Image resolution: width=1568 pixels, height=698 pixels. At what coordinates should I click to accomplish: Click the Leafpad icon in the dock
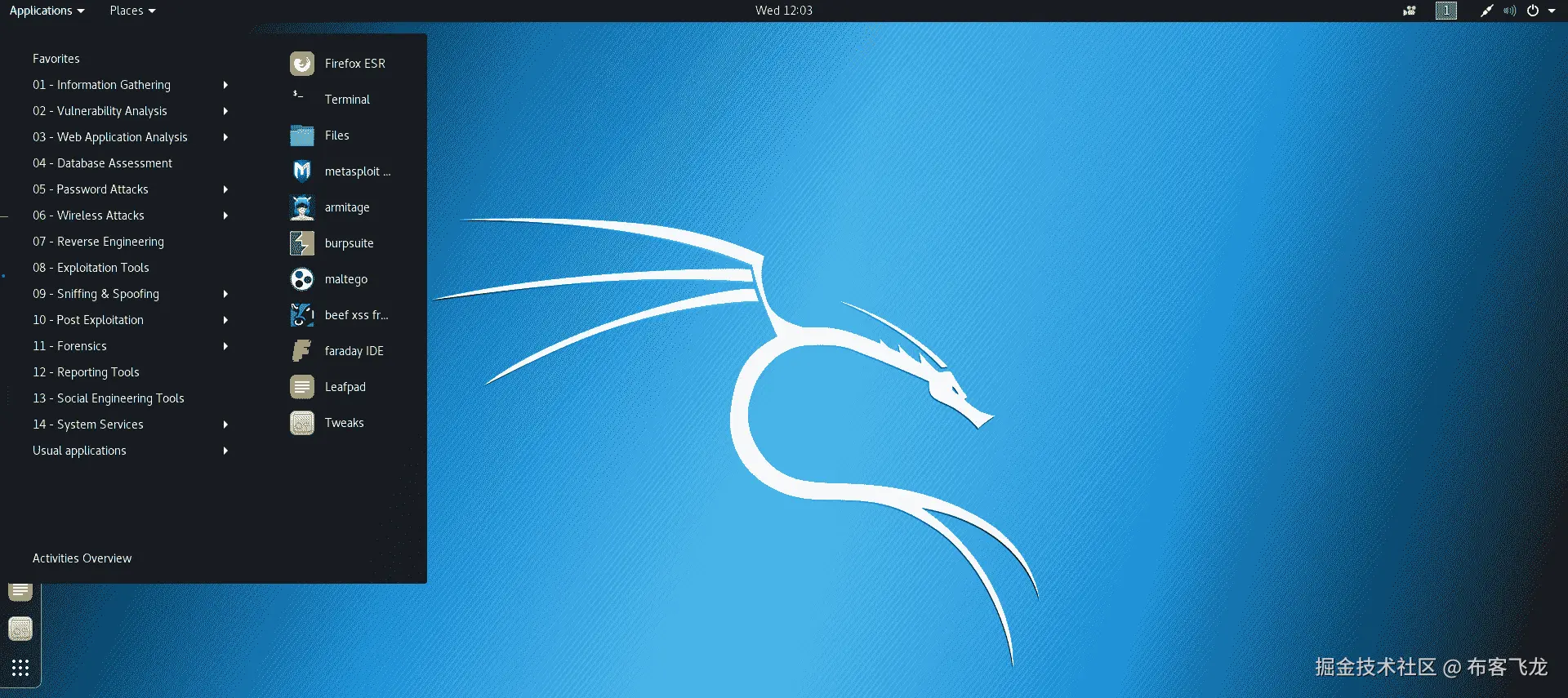click(20, 592)
